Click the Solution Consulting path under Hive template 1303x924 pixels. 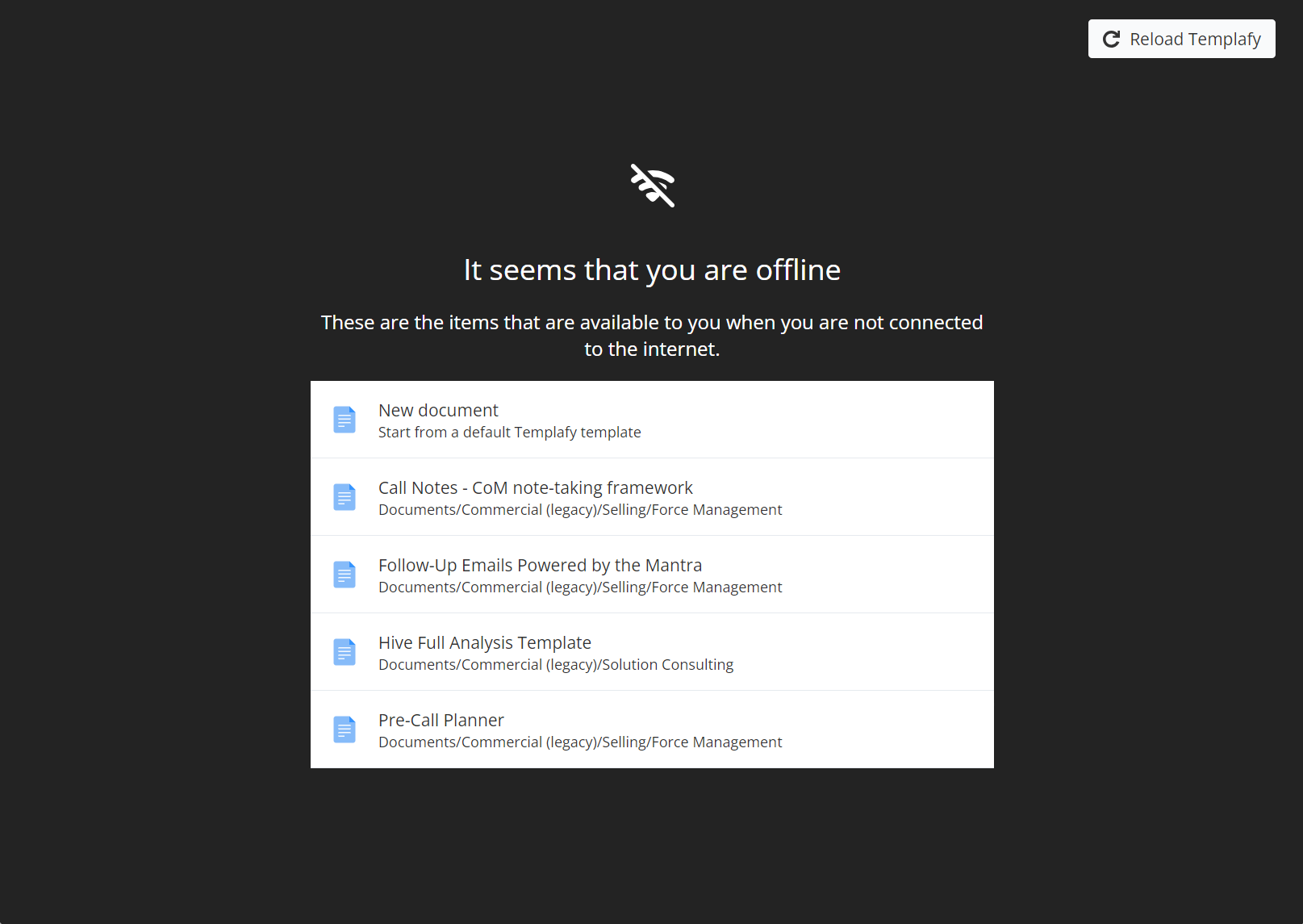click(x=556, y=665)
